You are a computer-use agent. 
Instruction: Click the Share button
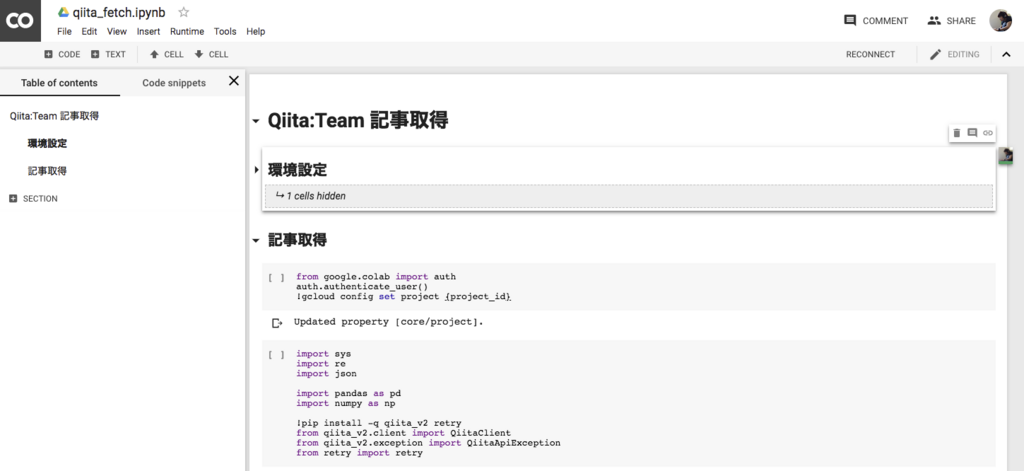pyautogui.click(x=952, y=21)
